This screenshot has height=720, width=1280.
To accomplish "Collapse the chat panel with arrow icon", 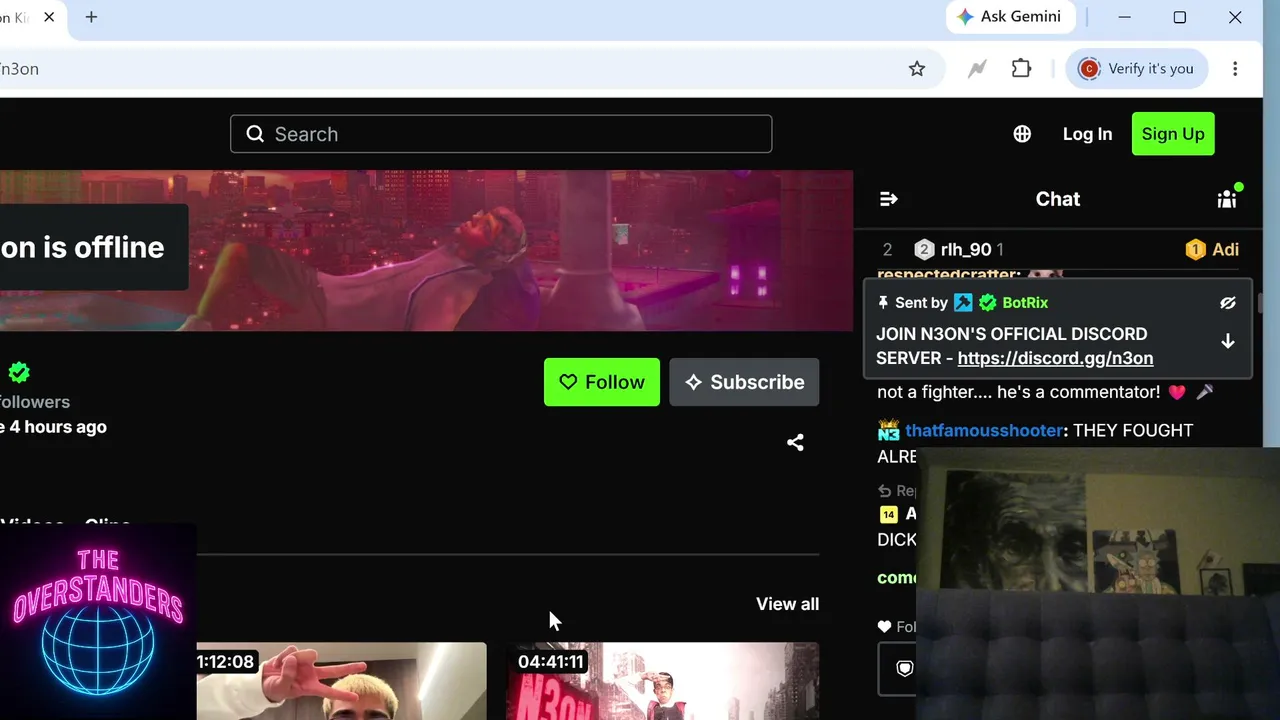I will pos(888,199).
